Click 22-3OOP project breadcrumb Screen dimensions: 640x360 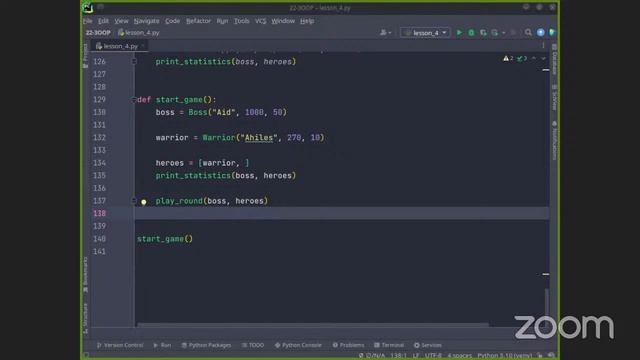tap(98, 33)
